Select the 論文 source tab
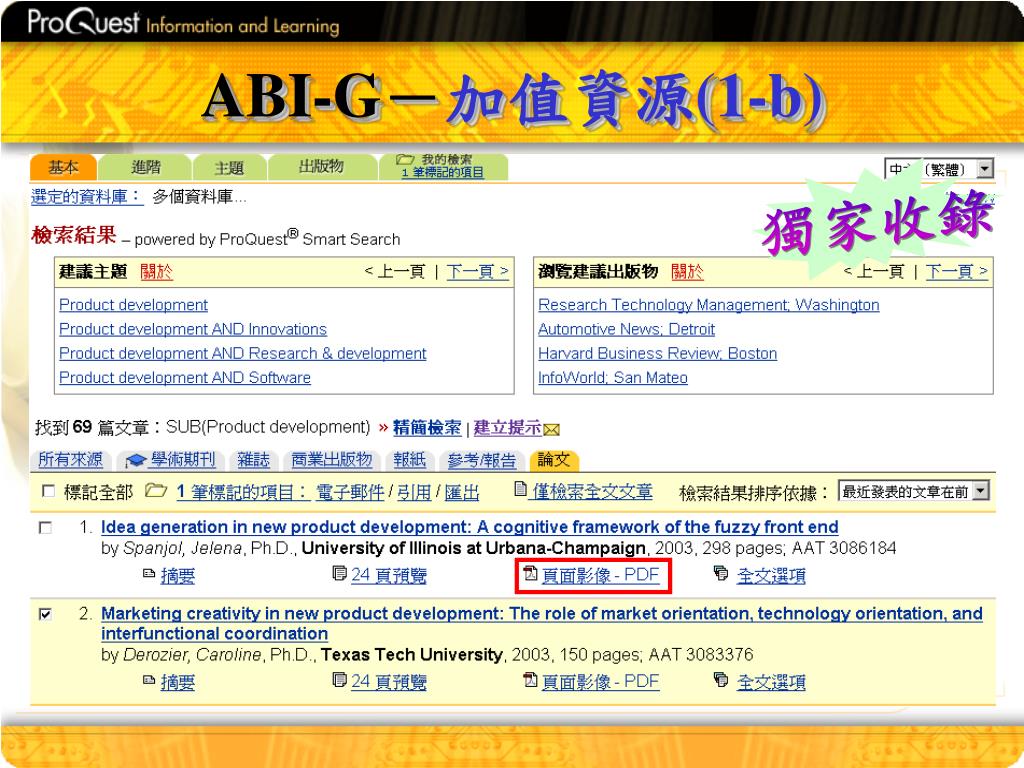Viewport: 1024px width, 768px height. [x=553, y=460]
